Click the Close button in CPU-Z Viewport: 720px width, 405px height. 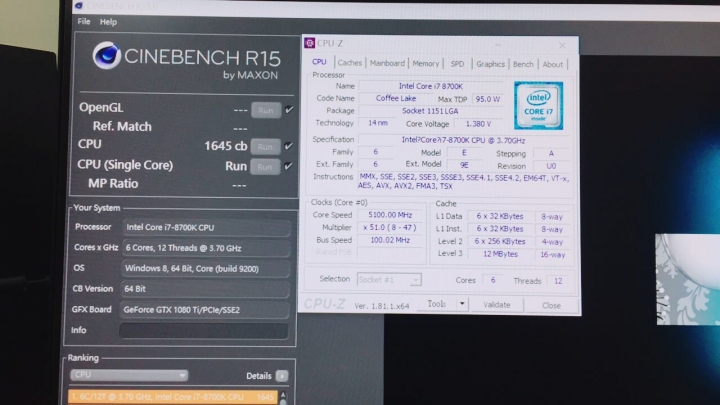[x=551, y=305]
